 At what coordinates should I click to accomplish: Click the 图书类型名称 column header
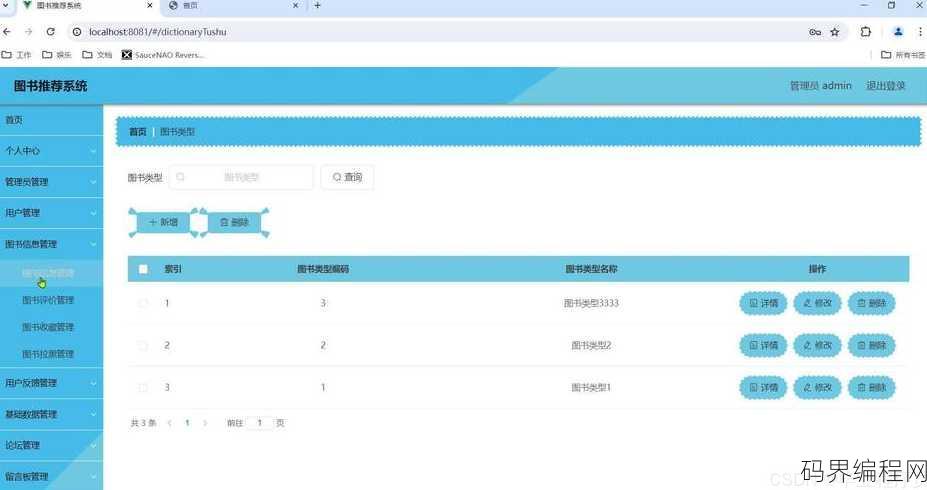point(591,269)
